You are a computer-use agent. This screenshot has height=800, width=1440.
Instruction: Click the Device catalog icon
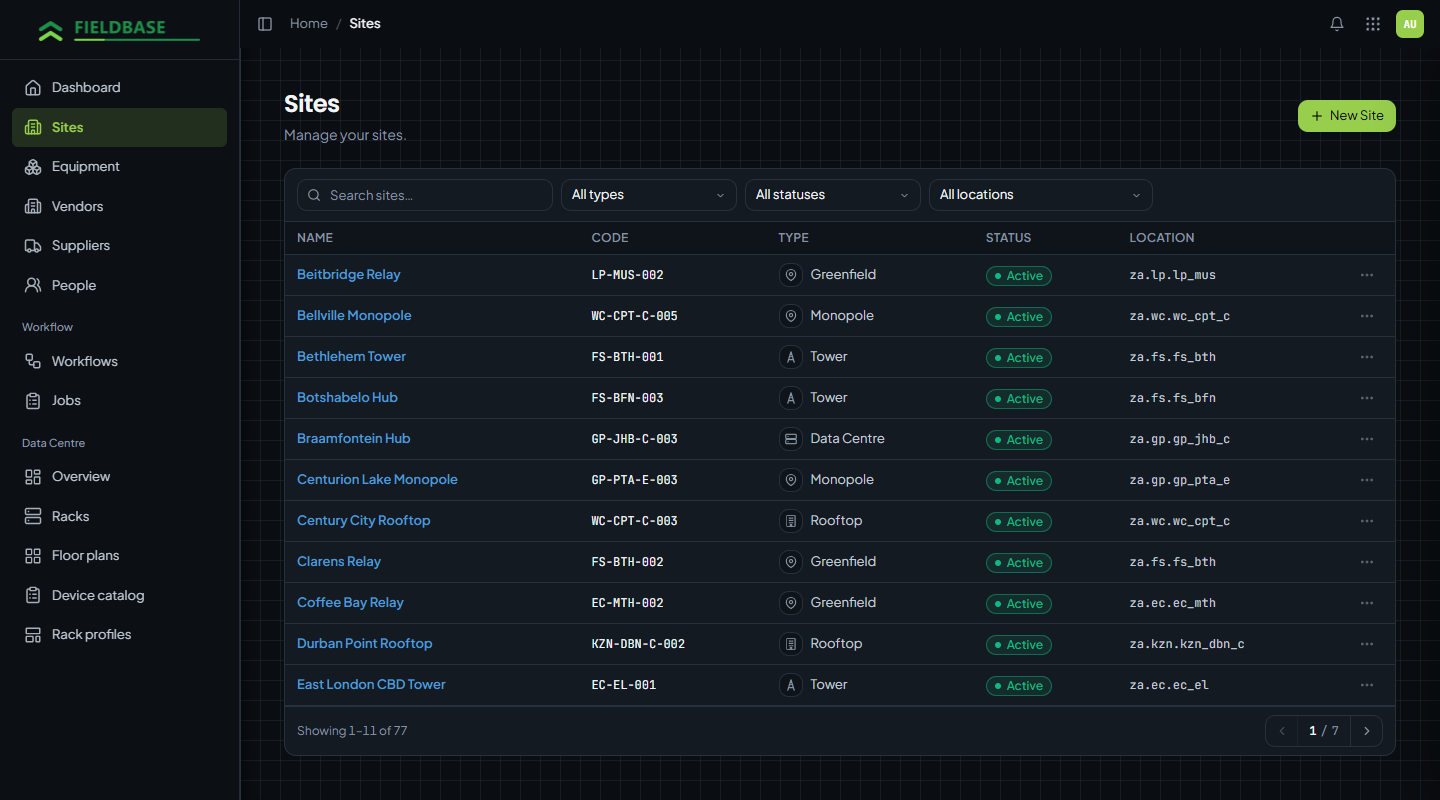pyautogui.click(x=33, y=596)
